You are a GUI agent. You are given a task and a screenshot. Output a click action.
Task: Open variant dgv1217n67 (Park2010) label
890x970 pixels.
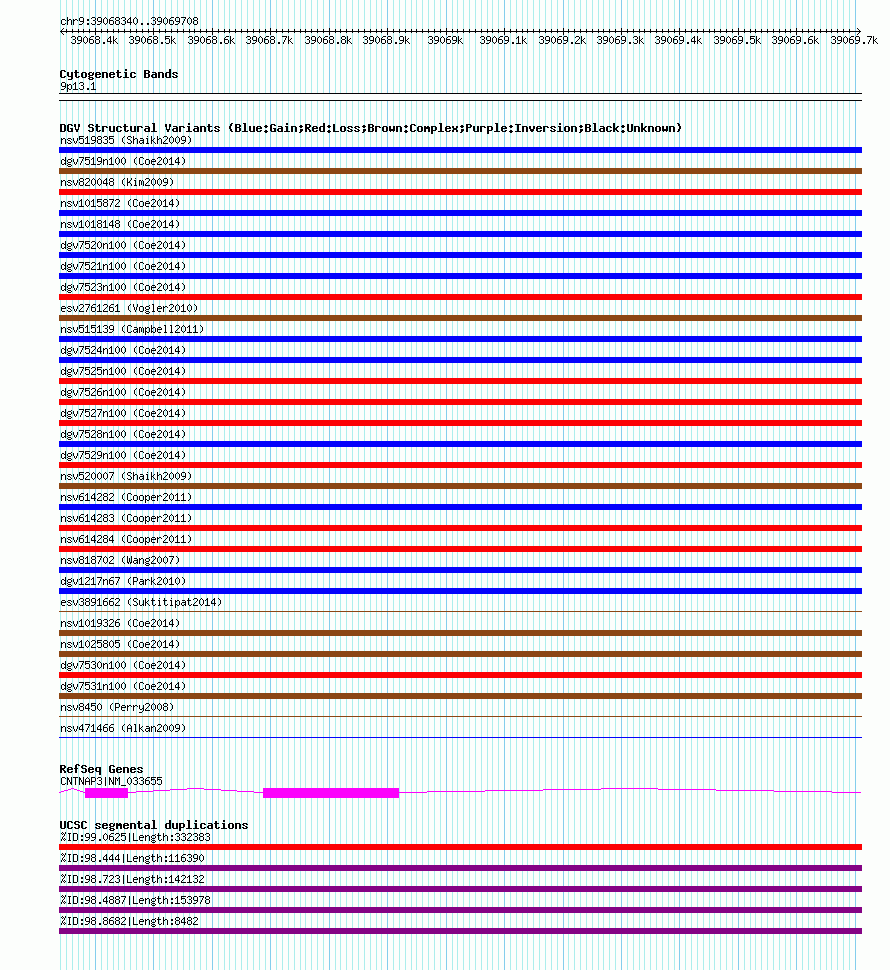pyautogui.click(x=123, y=582)
